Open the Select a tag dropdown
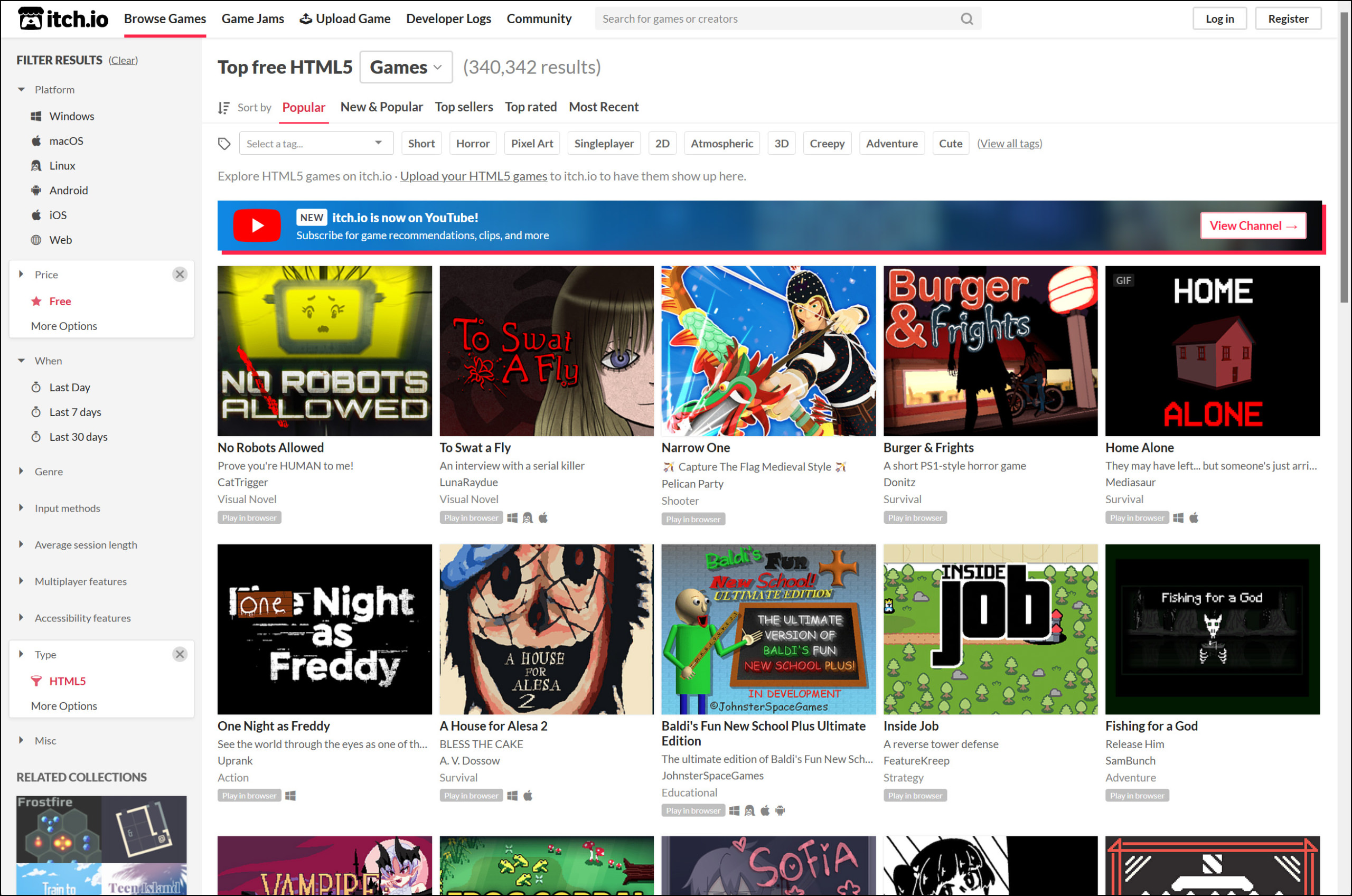 [316, 143]
